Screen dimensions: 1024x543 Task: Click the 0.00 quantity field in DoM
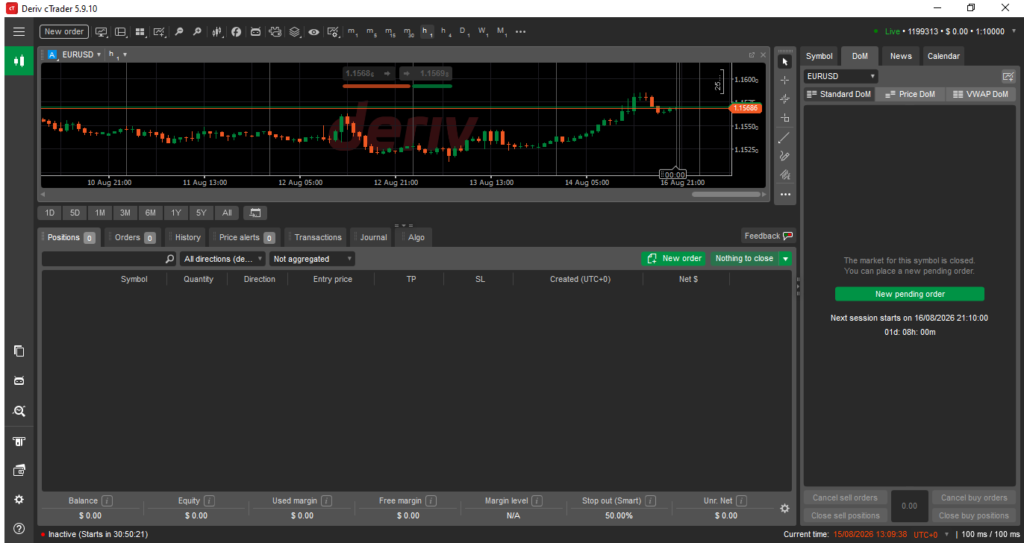point(910,506)
